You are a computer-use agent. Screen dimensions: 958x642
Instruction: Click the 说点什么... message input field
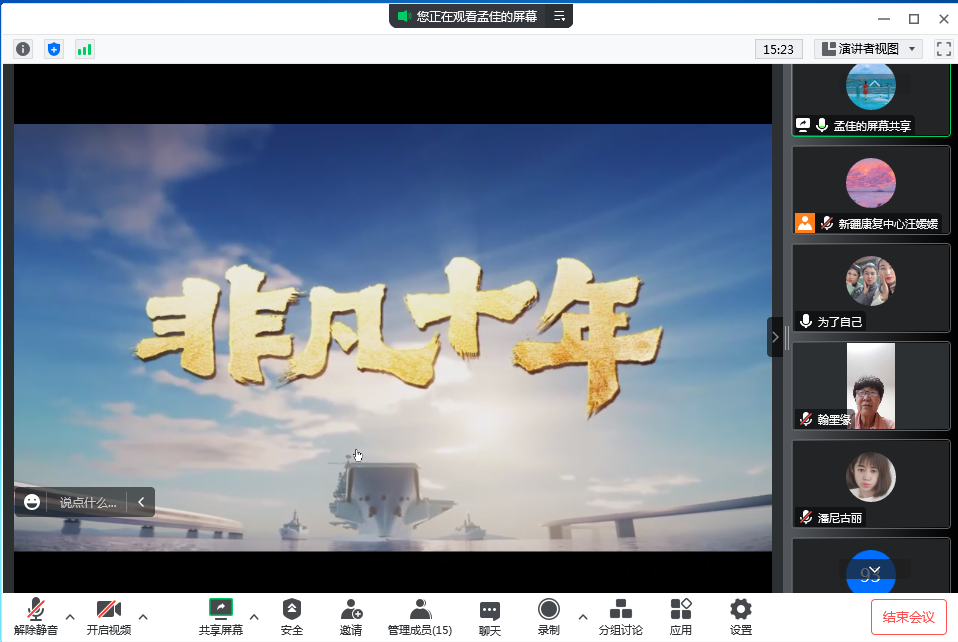(x=88, y=502)
